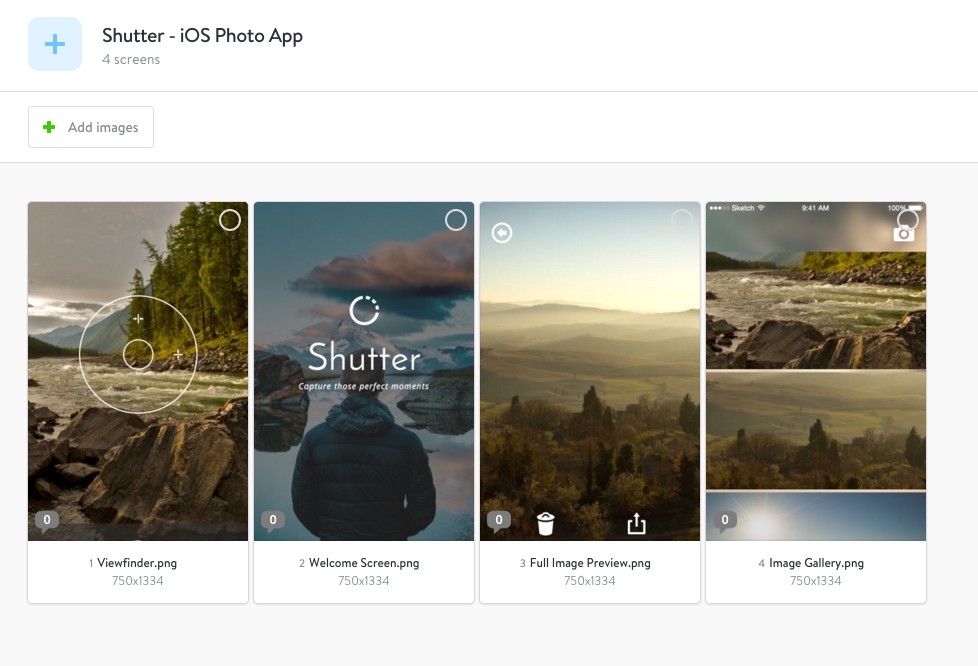Open the Image Gallery thumbnail
The width and height of the screenshot is (978, 666).
pos(816,400)
